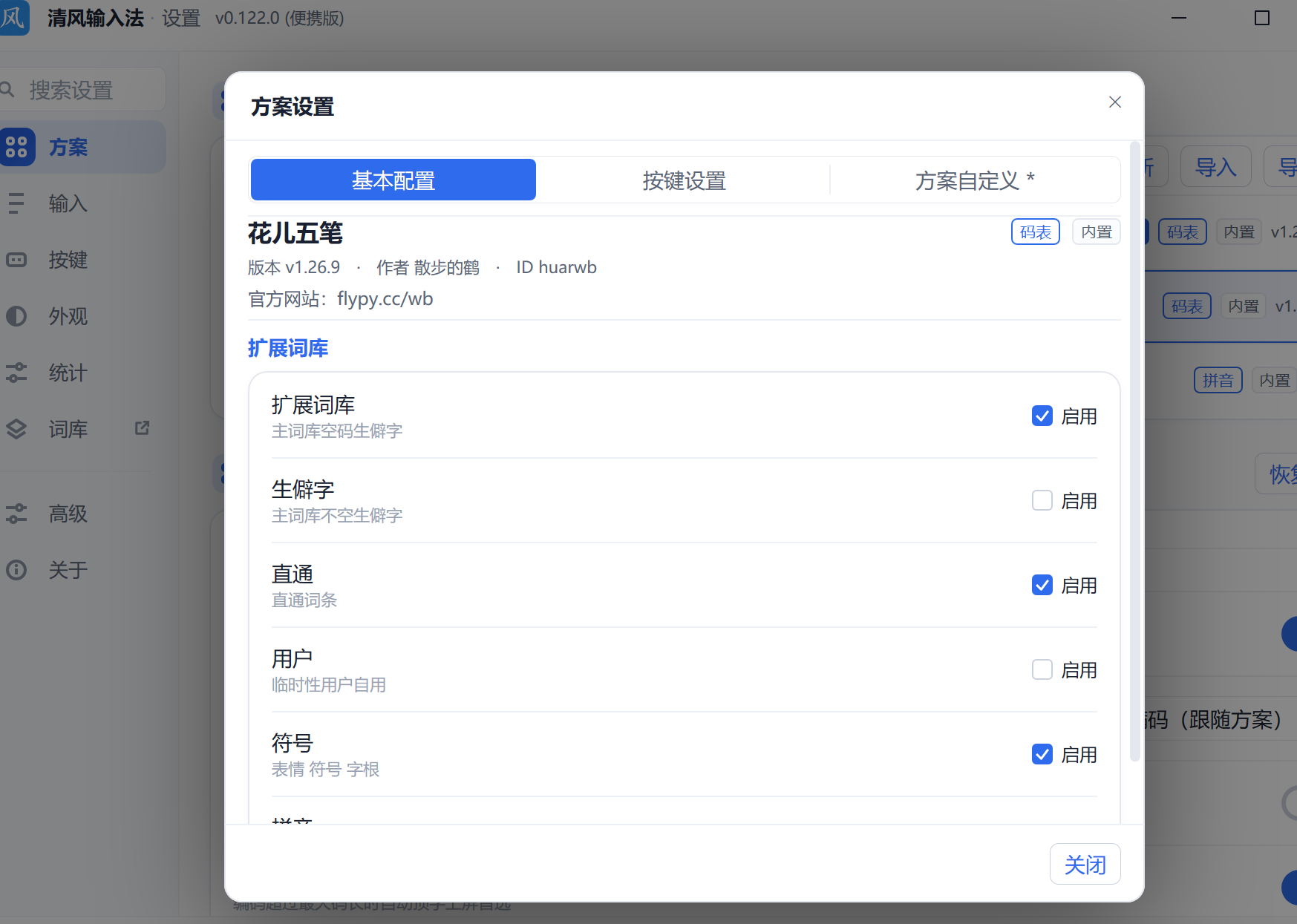Open 词库 via the layers icon
This screenshot has width=1297, height=924.
coord(16,429)
